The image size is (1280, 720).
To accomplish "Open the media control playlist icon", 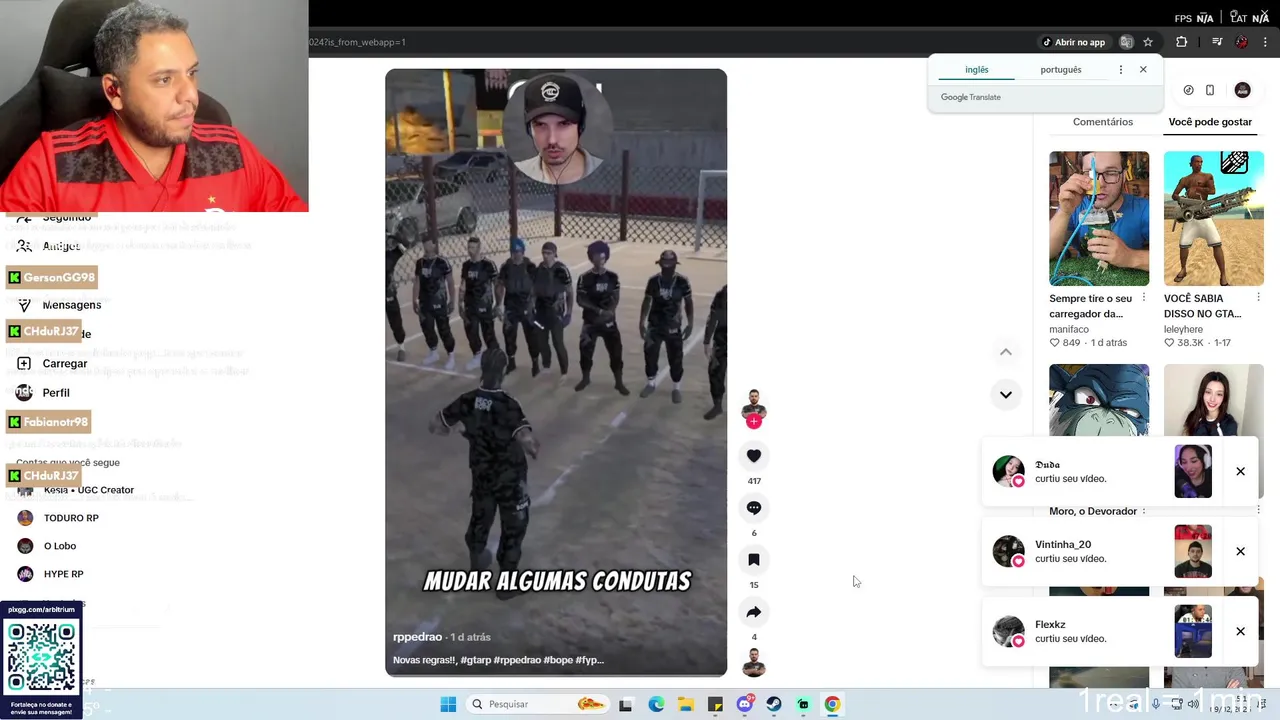I will [1217, 42].
